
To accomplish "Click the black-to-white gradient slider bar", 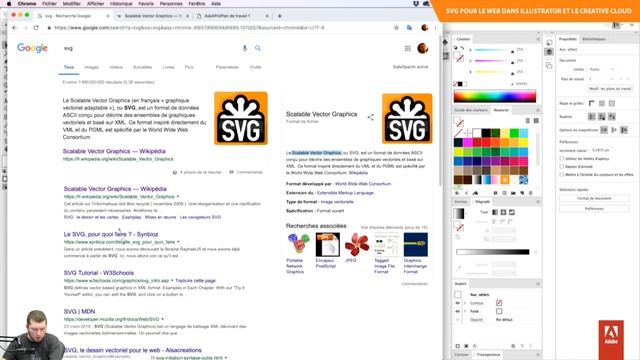I will [x=493, y=252].
